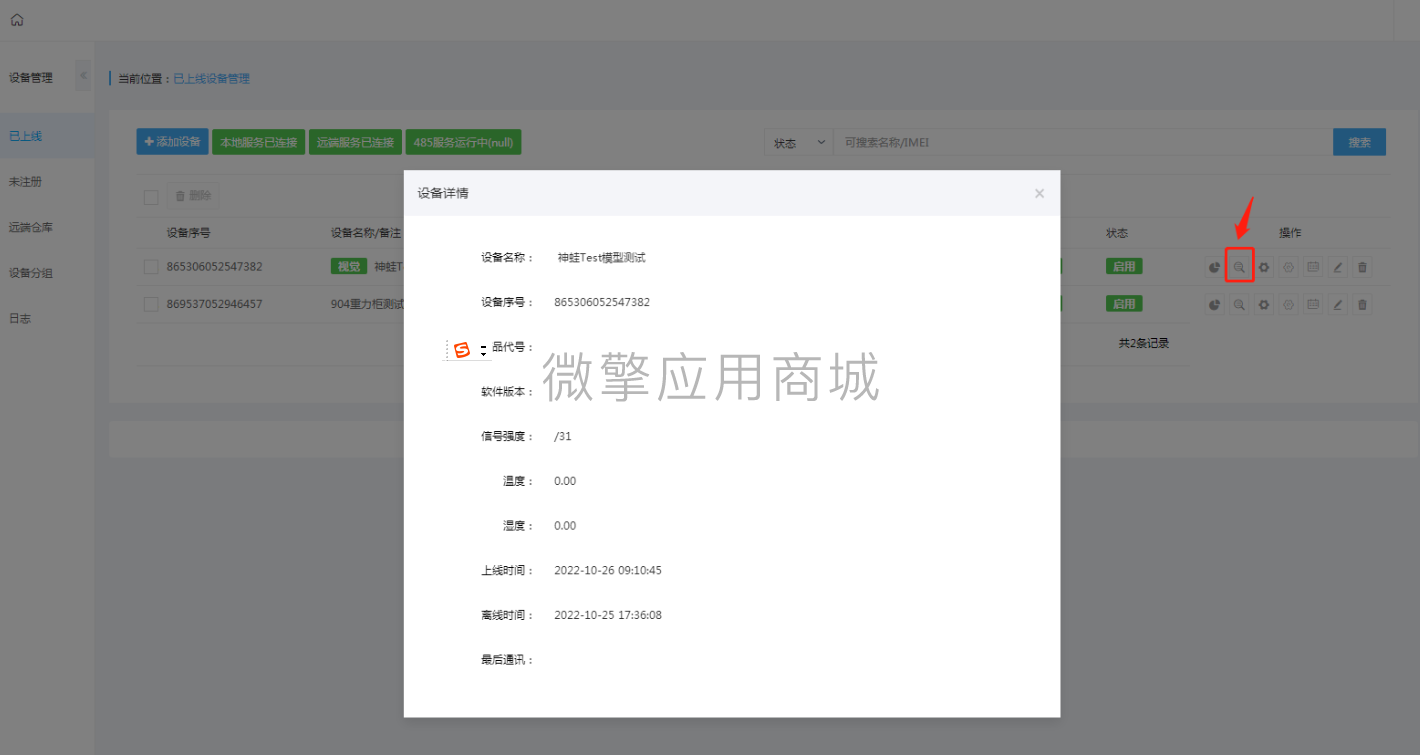1420x755 pixels.
Task: Delete device 869537052946457 with trash icon
Action: tap(1362, 304)
